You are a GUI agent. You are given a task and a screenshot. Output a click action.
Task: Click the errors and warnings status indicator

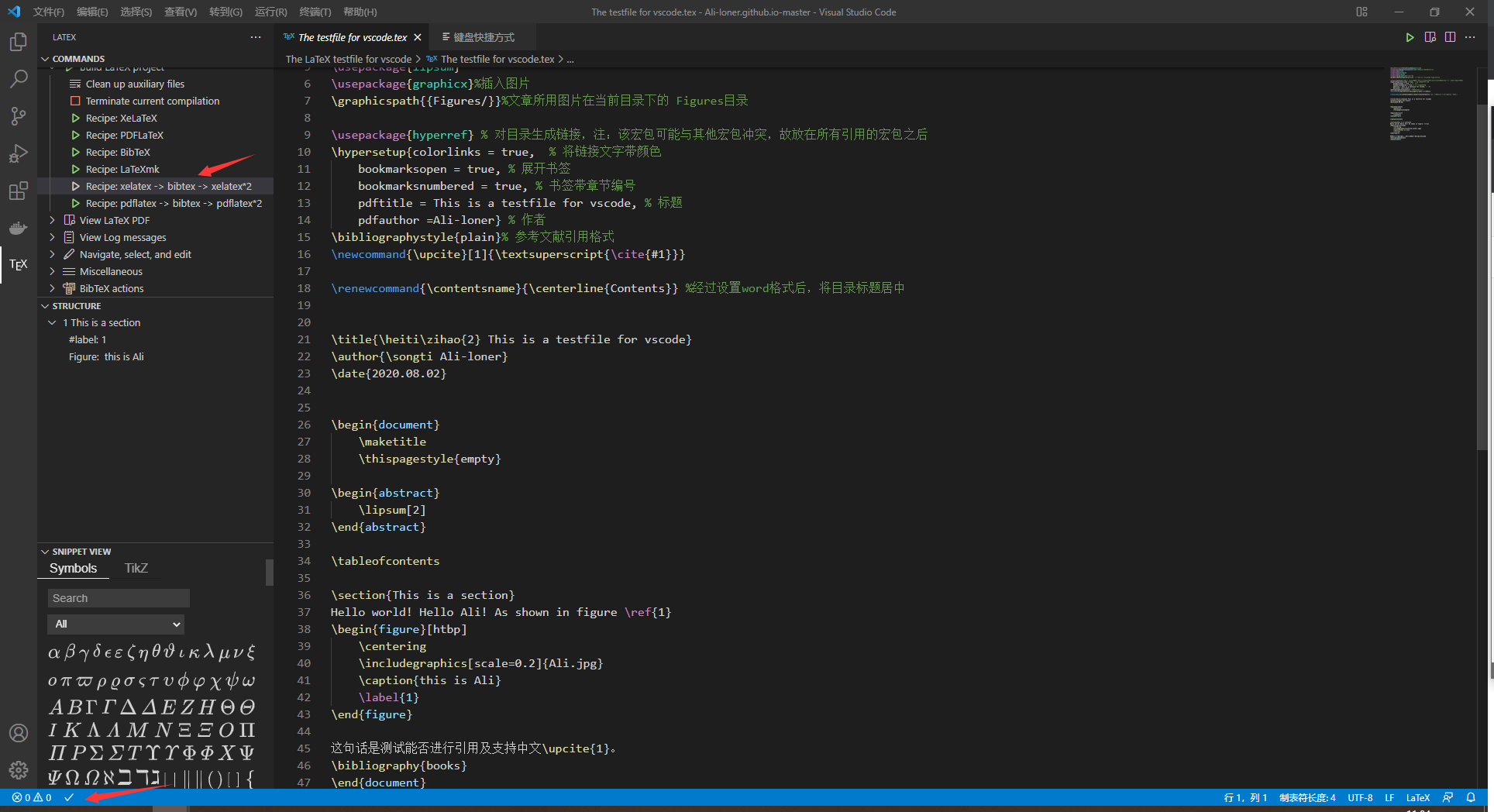point(32,797)
